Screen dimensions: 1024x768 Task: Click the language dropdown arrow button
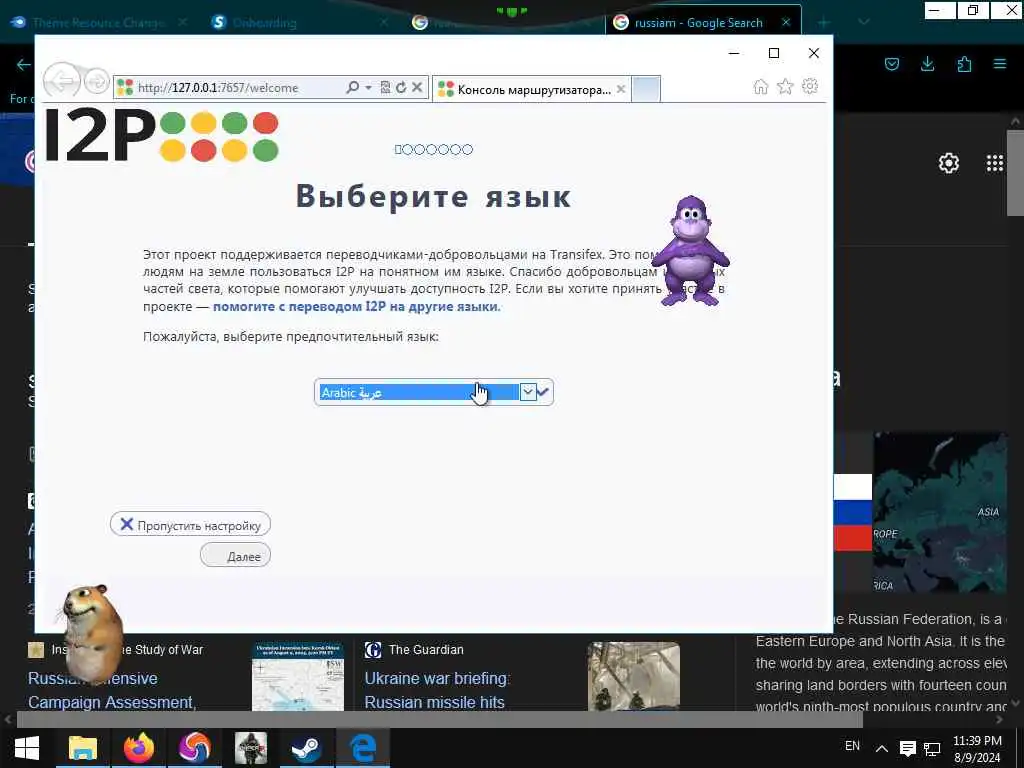coord(528,392)
